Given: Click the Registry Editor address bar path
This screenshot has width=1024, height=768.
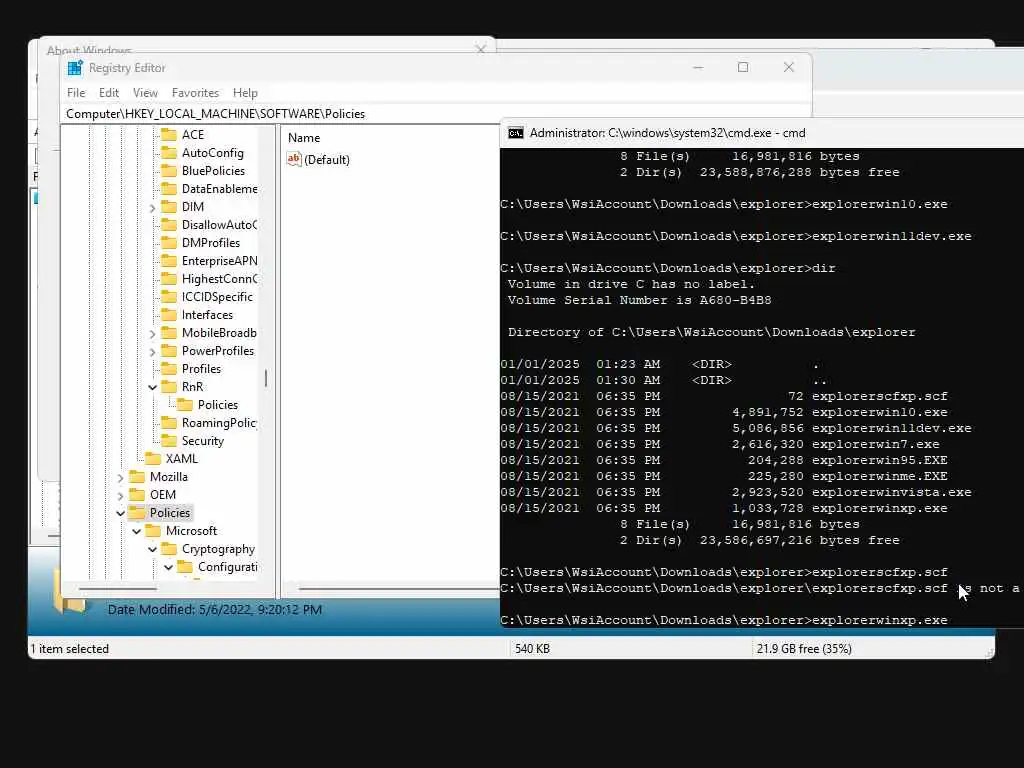Looking at the screenshot, I should pos(216,114).
